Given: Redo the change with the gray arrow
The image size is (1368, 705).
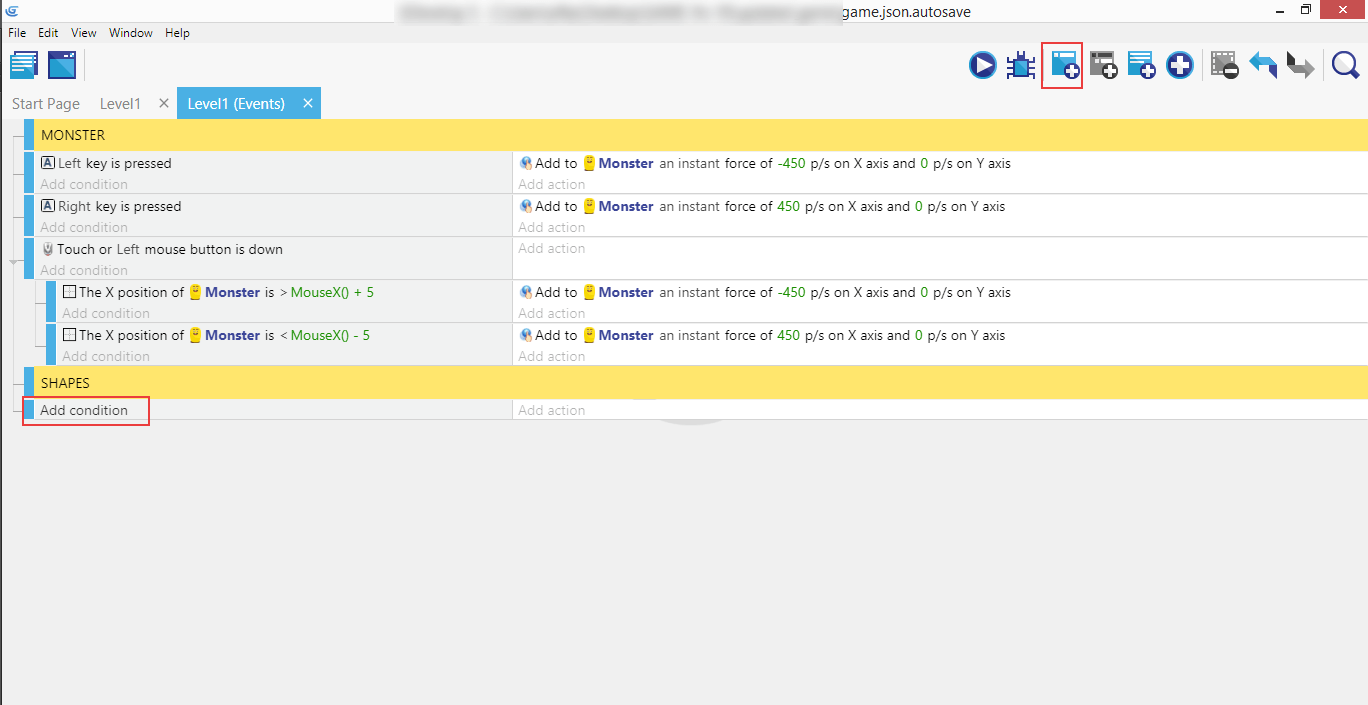Looking at the screenshot, I should click(x=1300, y=66).
